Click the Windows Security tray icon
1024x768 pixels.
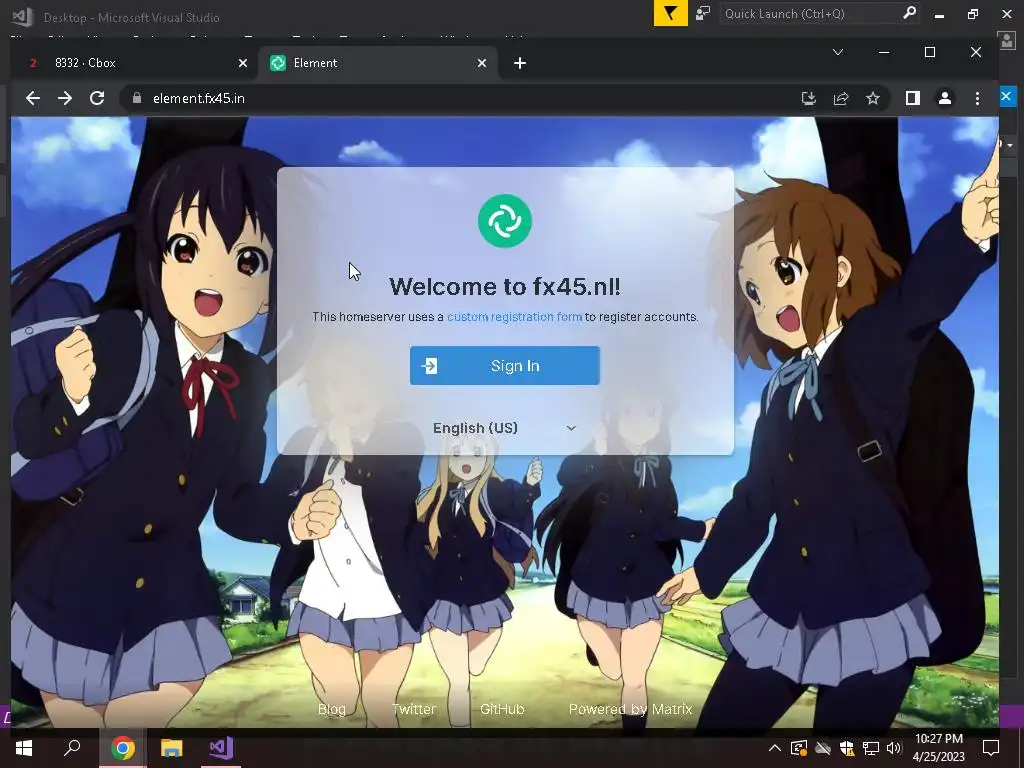click(x=847, y=748)
